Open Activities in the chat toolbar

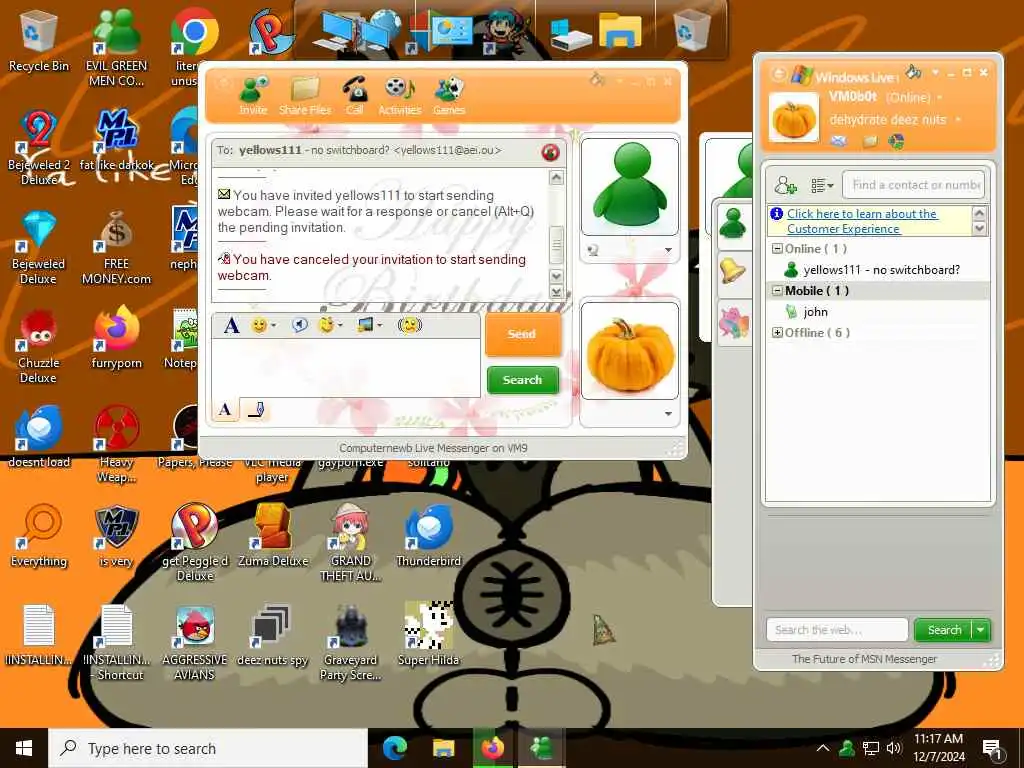[x=400, y=95]
